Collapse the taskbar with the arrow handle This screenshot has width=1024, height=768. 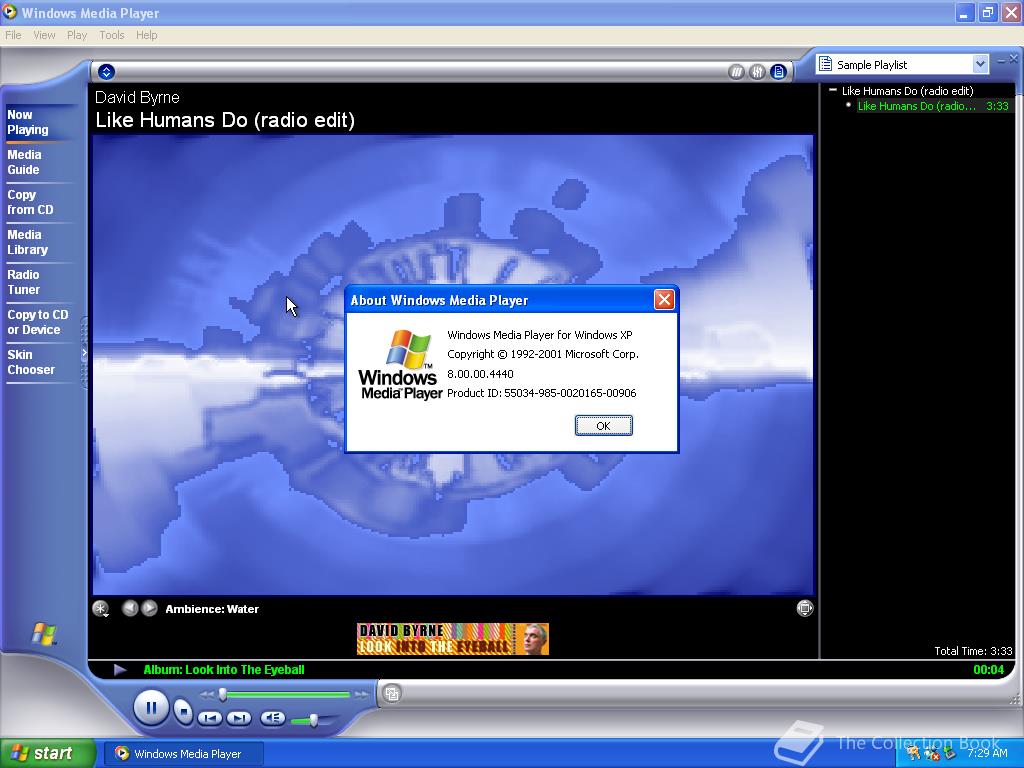[84, 353]
